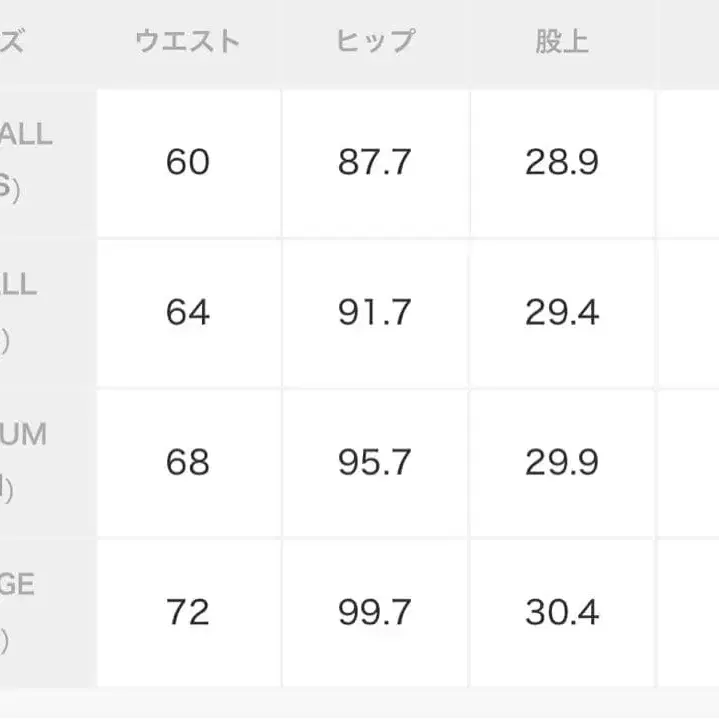This screenshot has height=719, width=719.
Task: Select the hip cell showing 95.7
Action: click(x=375, y=462)
